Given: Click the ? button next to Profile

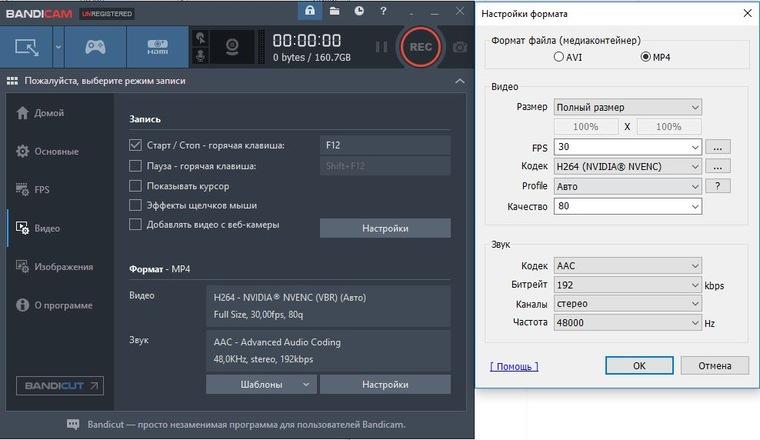Looking at the screenshot, I should point(717,186).
